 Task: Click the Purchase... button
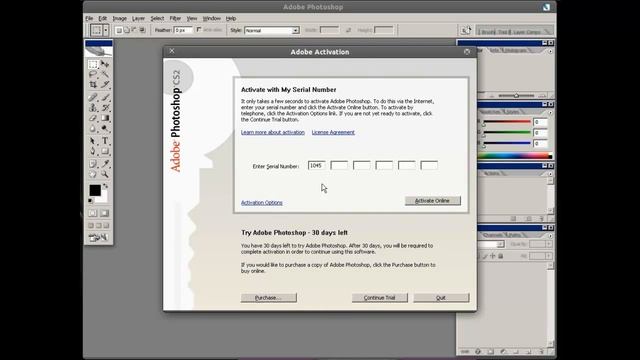[x=269, y=298]
